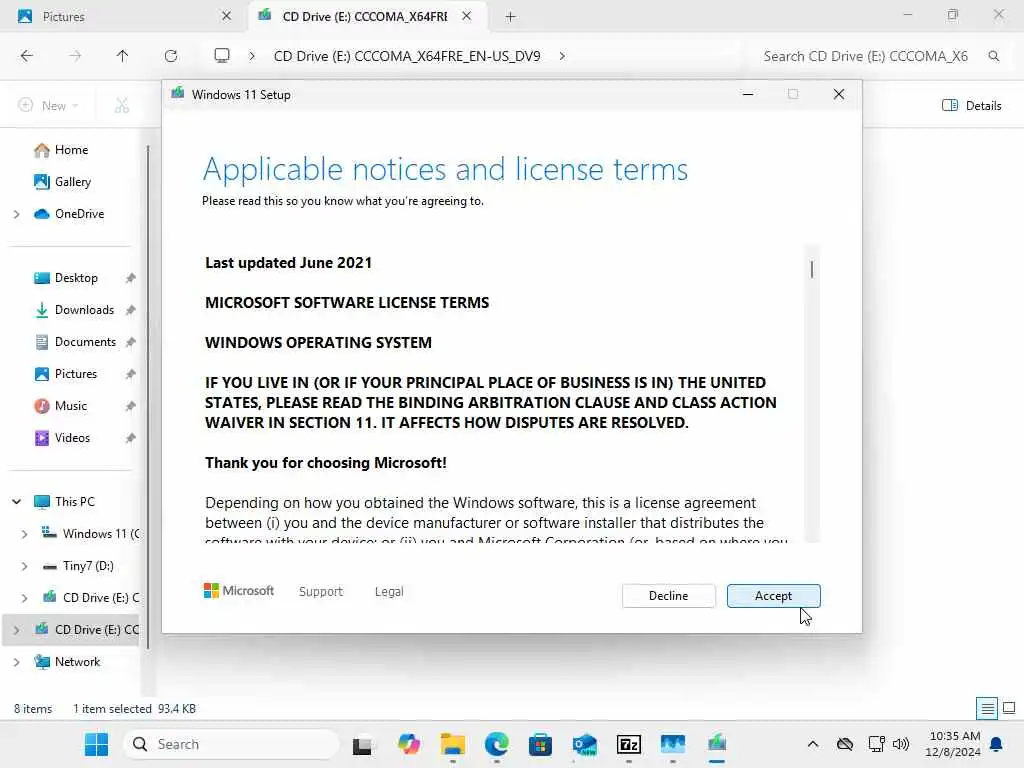Viewport: 1024px width, 768px height.
Task: Open Outlook from taskbar
Action: click(x=584, y=744)
